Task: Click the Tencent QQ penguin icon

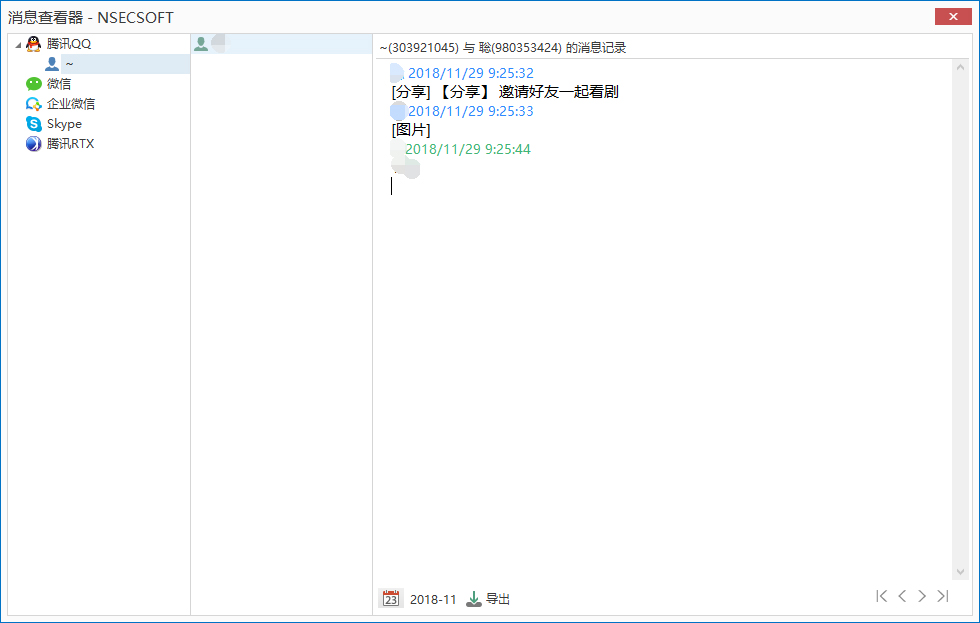Action: pos(34,44)
